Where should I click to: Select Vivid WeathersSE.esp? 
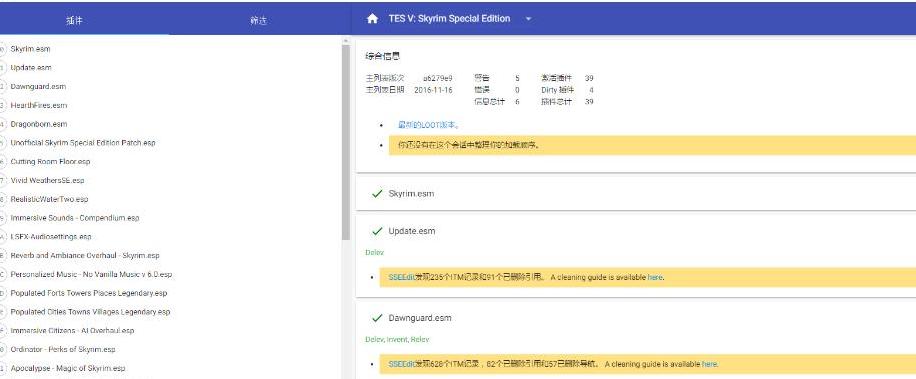pyautogui.click(x=47, y=180)
